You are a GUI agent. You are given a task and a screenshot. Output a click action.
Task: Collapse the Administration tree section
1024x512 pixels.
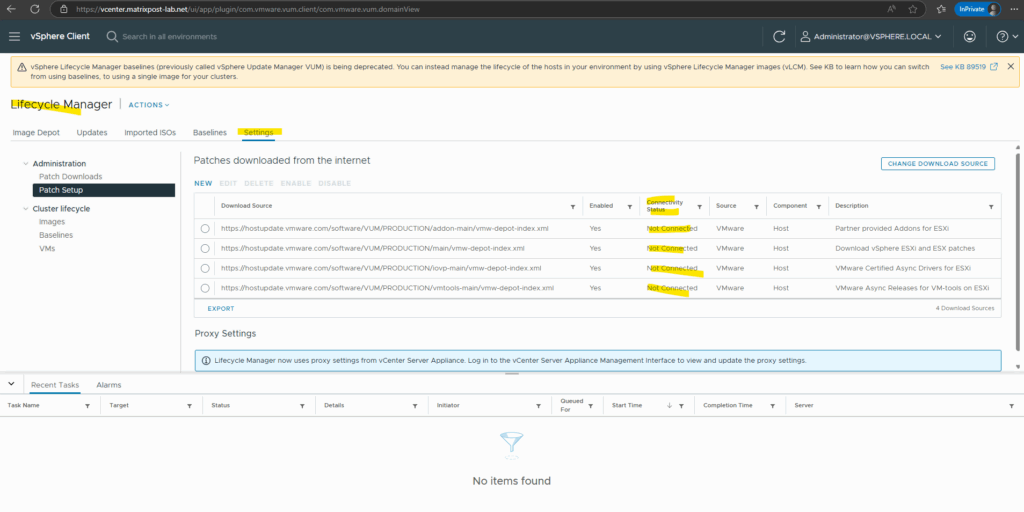(25, 164)
